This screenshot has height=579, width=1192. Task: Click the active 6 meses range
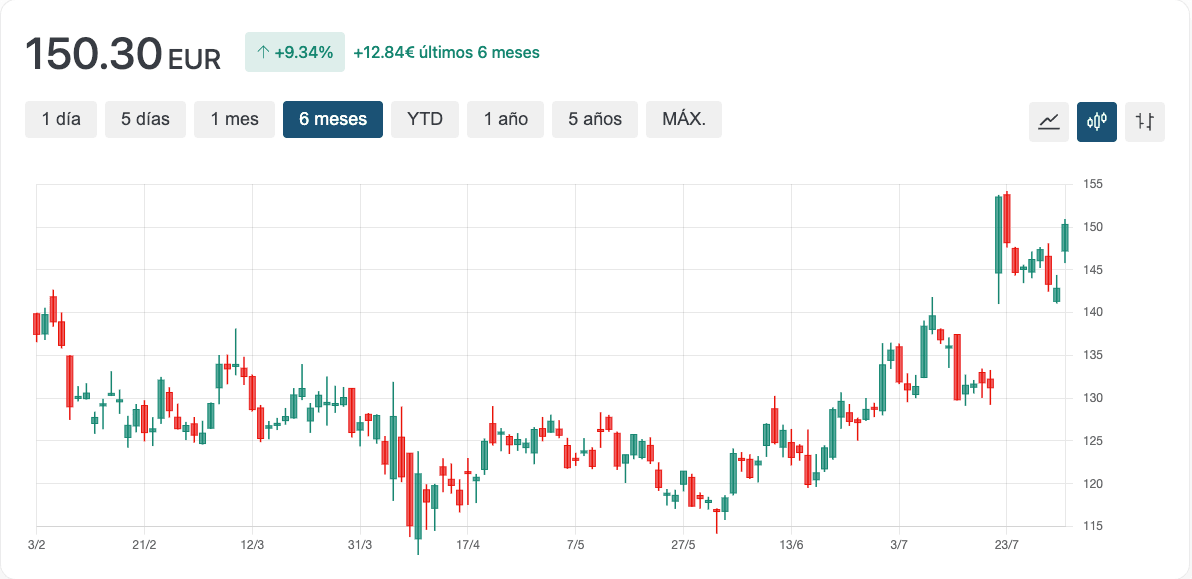[333, 119]
